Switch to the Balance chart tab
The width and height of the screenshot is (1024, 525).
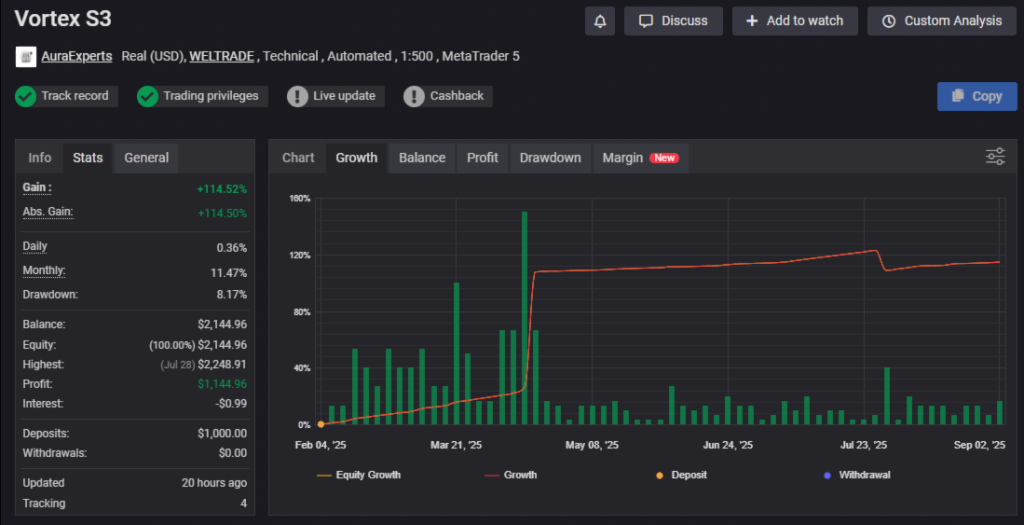(x=422, y=158)
